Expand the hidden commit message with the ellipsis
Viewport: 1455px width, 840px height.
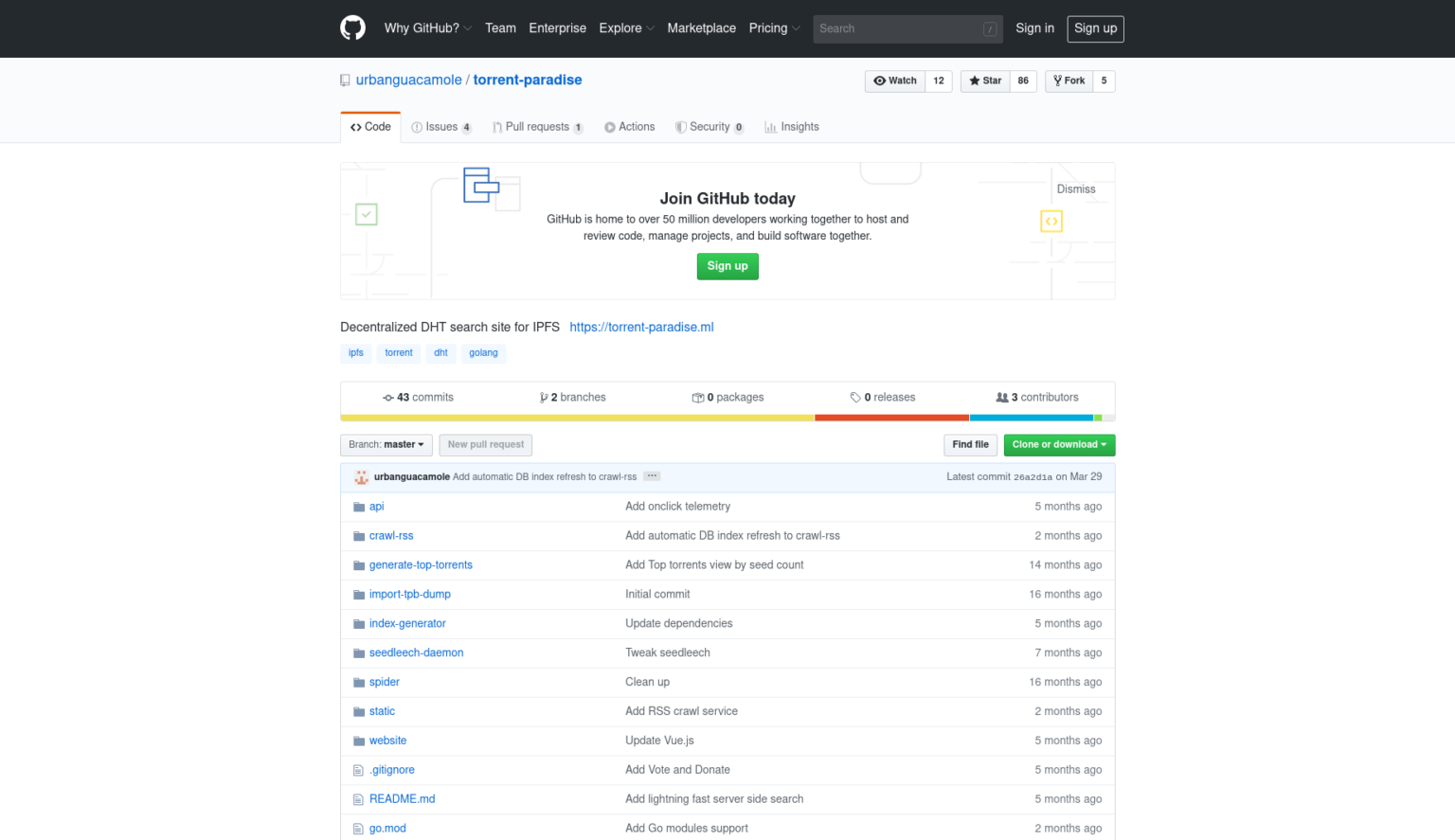coord(651,476)
